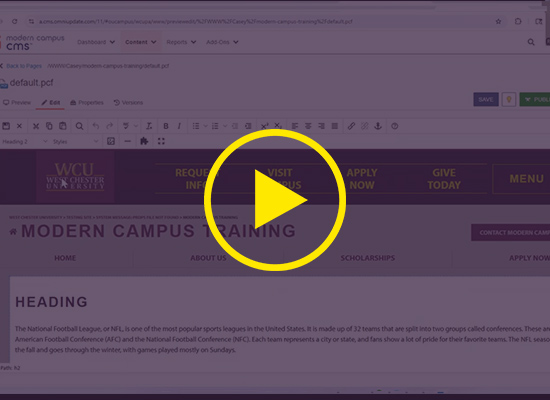This screenshot has width=550, height=400.
Task: Insert a numbered list
Action: [x=215, y=126]
